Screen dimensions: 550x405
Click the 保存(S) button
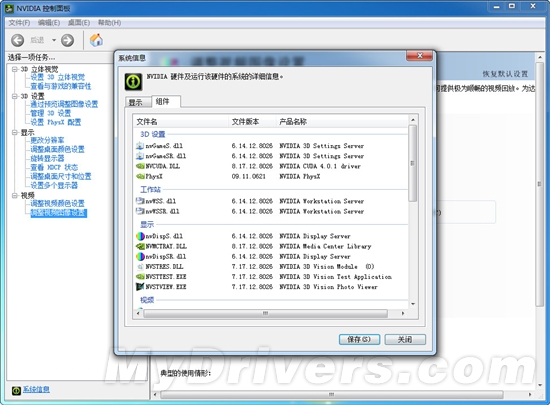[359, 339]
